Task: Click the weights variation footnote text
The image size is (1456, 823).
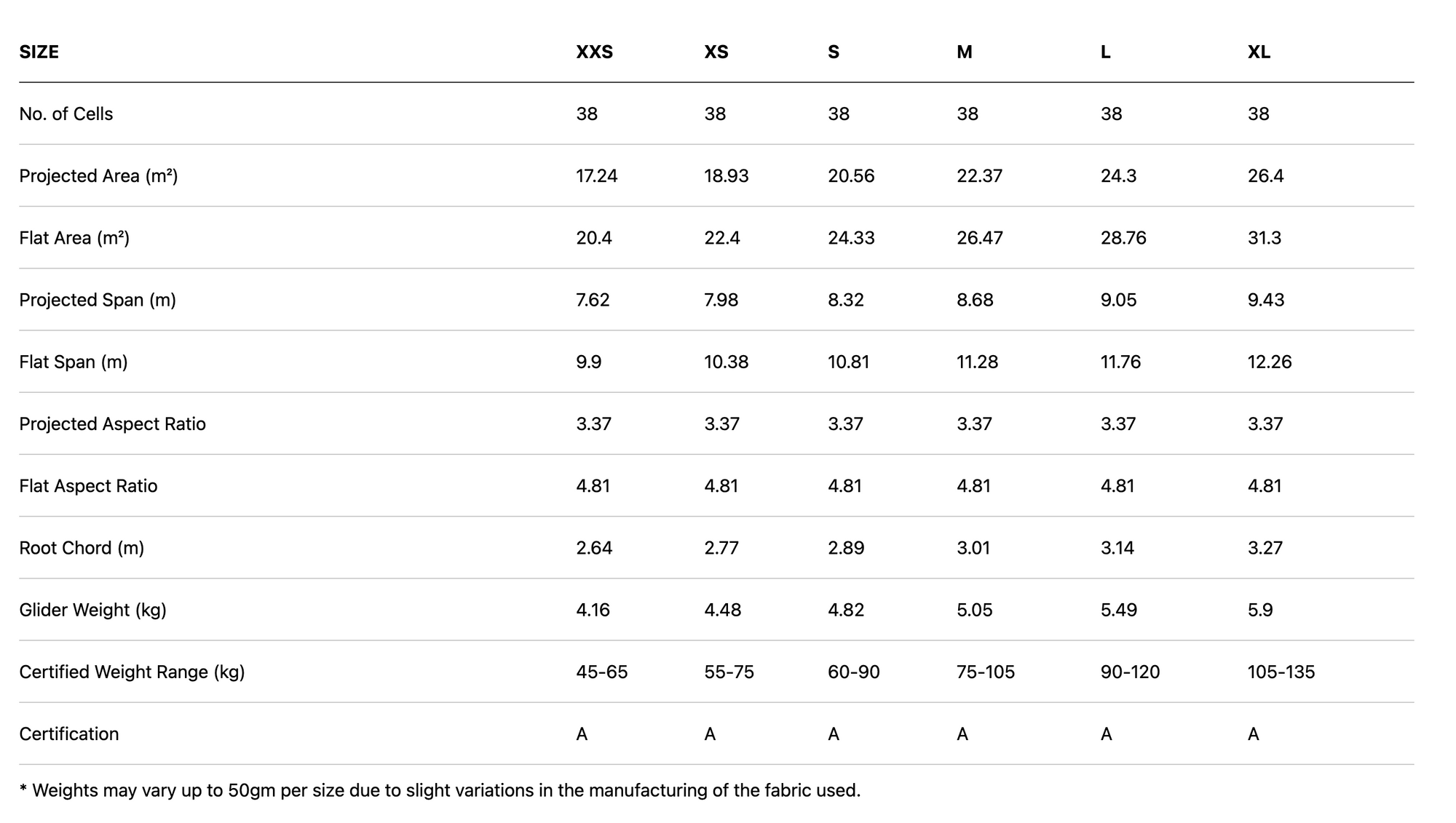Action: (440, 790)
